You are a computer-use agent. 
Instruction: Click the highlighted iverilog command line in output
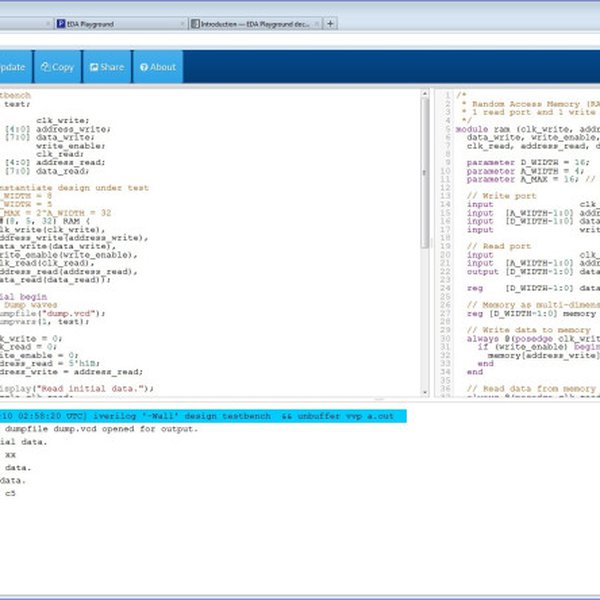pos(200,415)
